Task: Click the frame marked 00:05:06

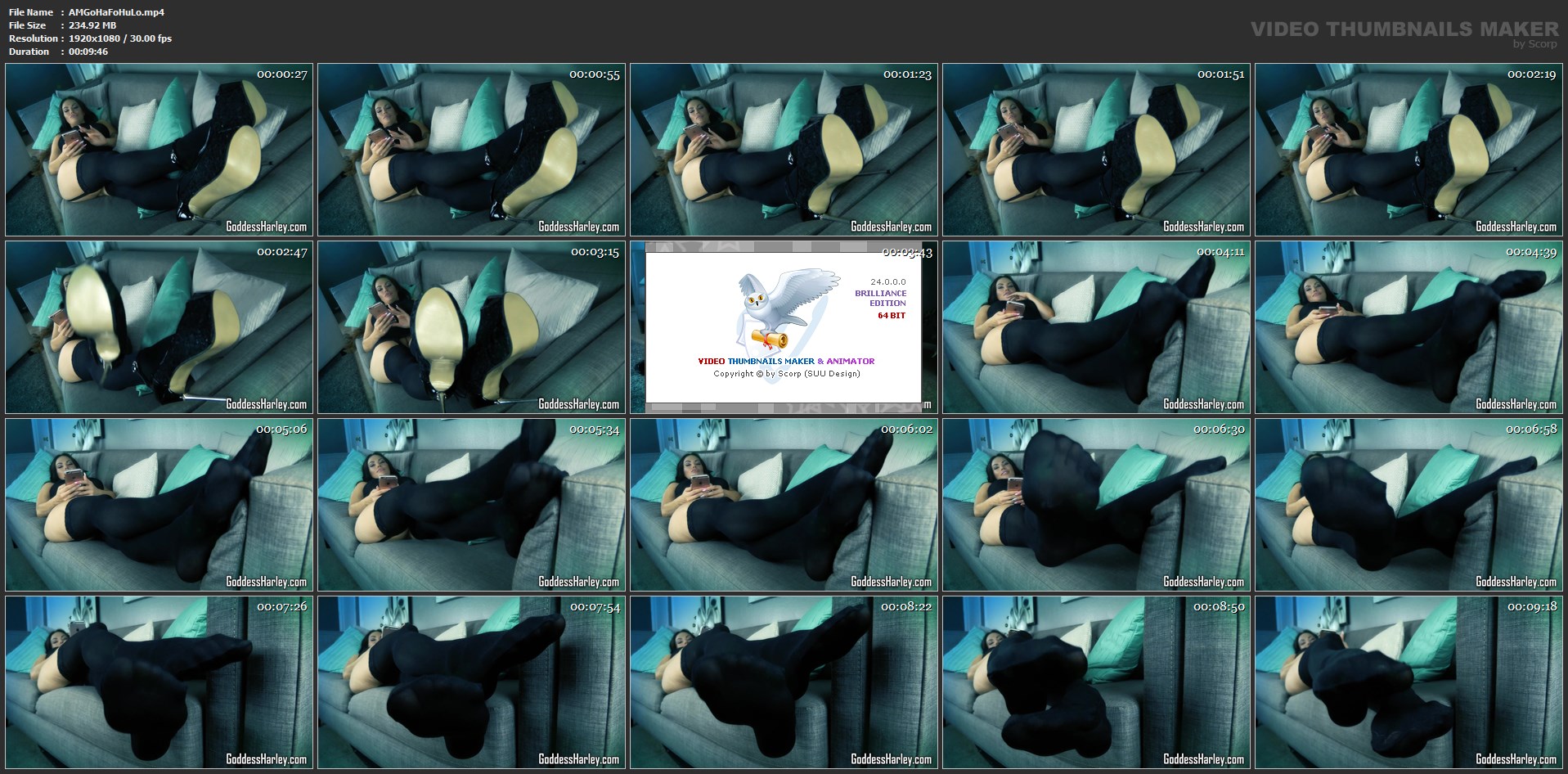Action: [159, 505]
